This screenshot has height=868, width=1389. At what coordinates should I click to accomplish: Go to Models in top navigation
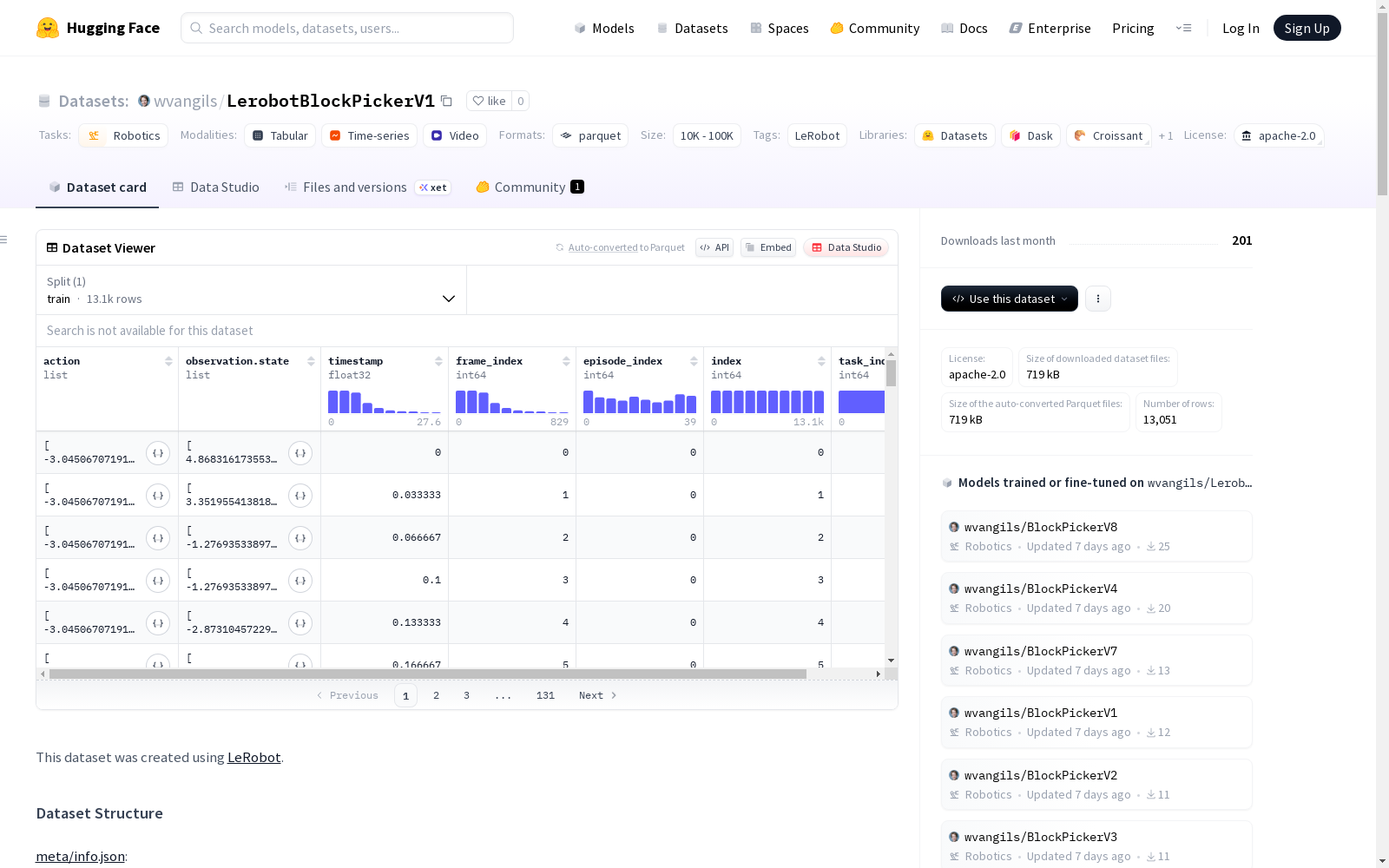pos(604,28)
